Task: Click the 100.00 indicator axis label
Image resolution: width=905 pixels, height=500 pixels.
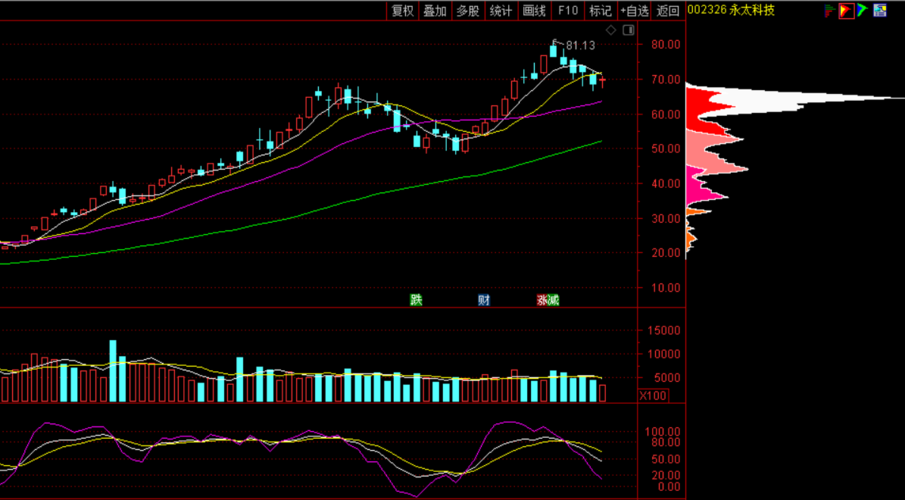Action: tap(663, 432)
